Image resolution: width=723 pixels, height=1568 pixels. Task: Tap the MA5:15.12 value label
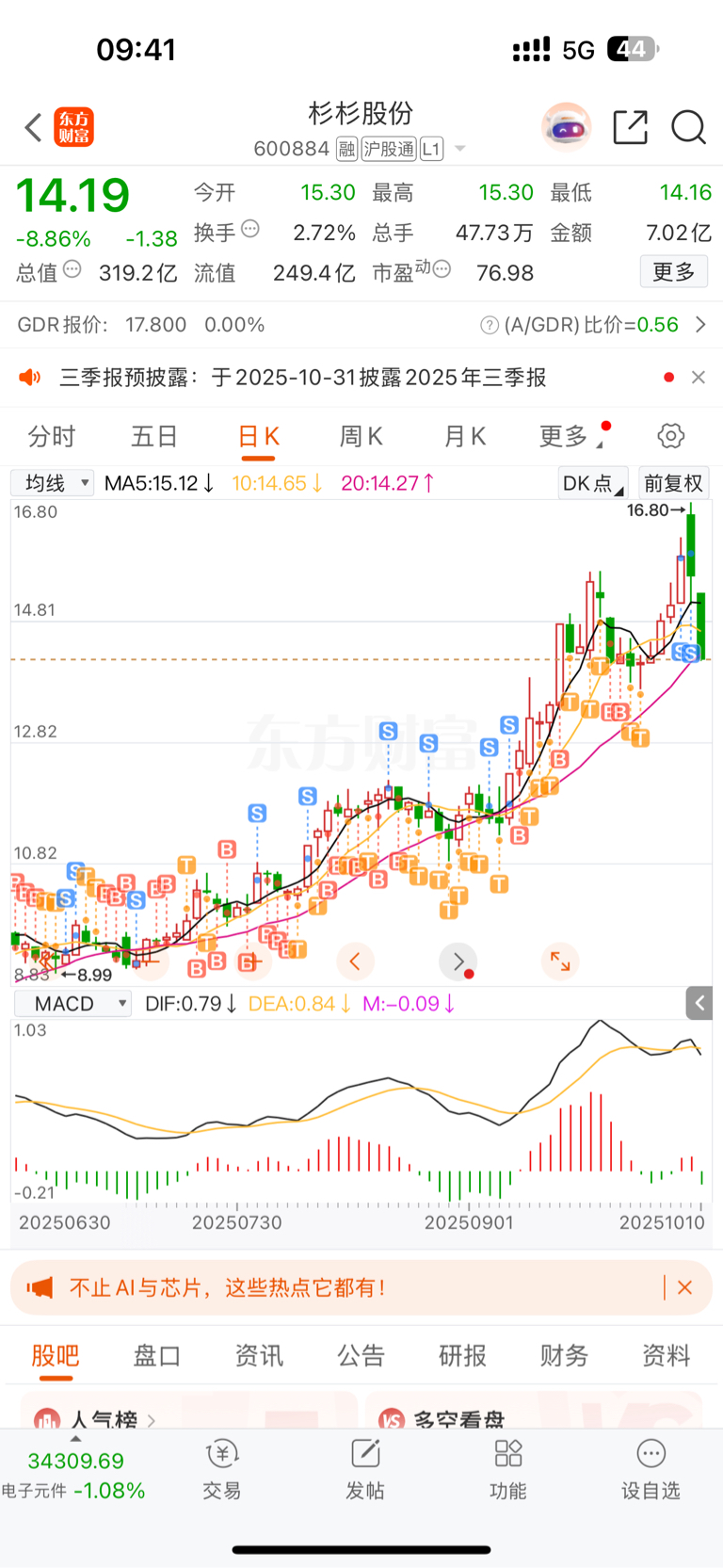pos(159,483)
